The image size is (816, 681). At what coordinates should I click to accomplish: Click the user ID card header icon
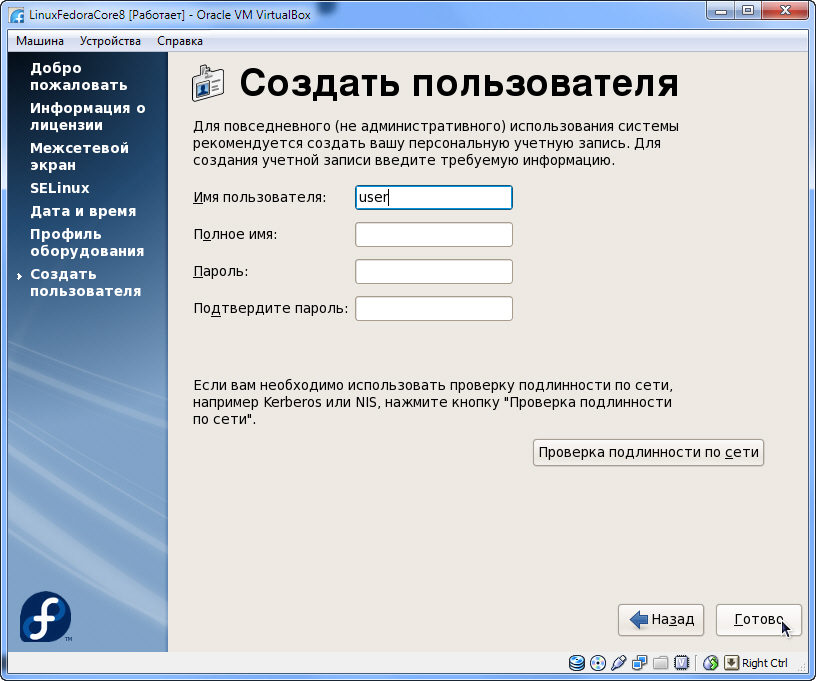208,83
